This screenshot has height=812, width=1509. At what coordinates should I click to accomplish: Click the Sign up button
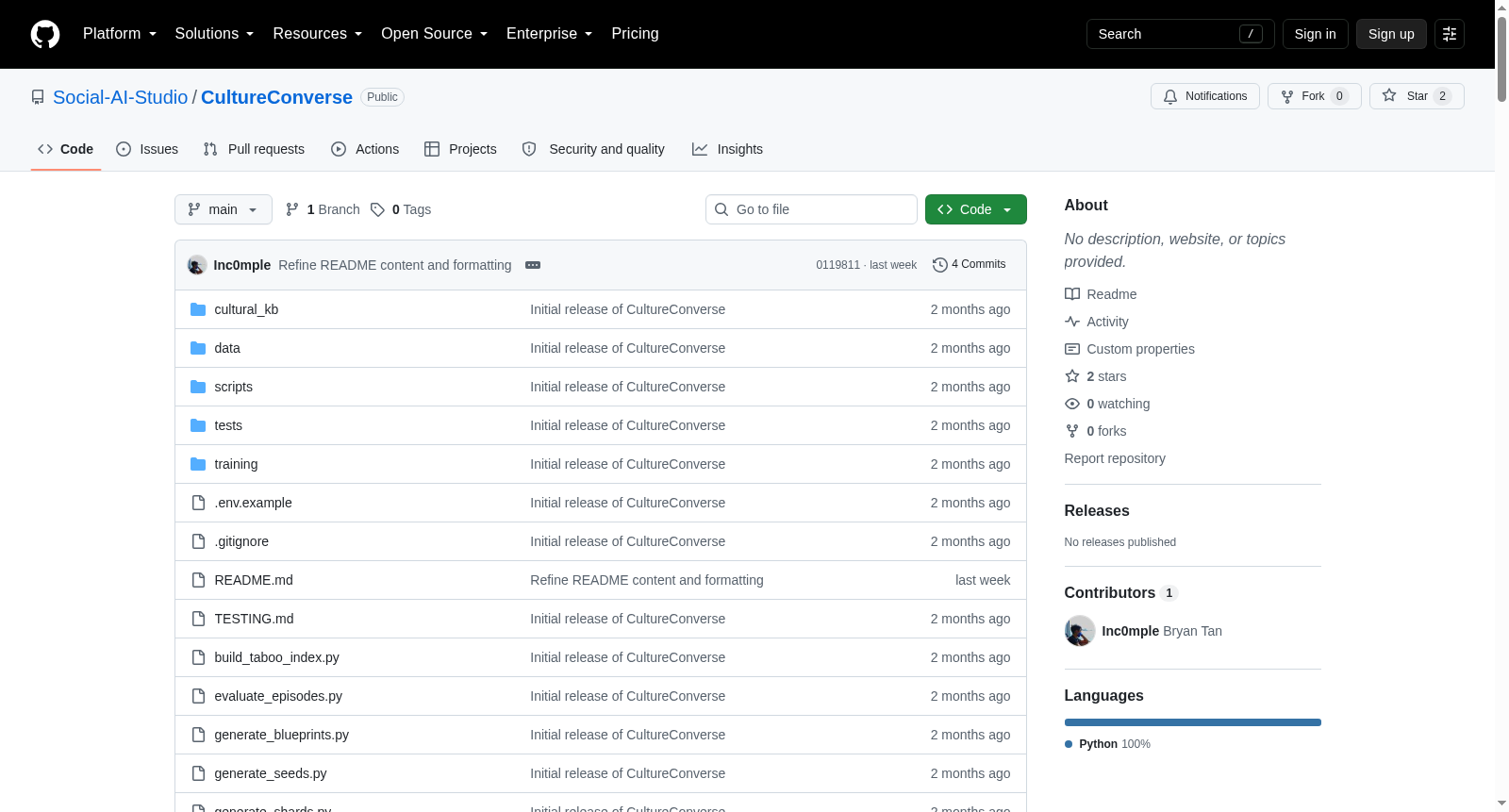[1391, 34]
